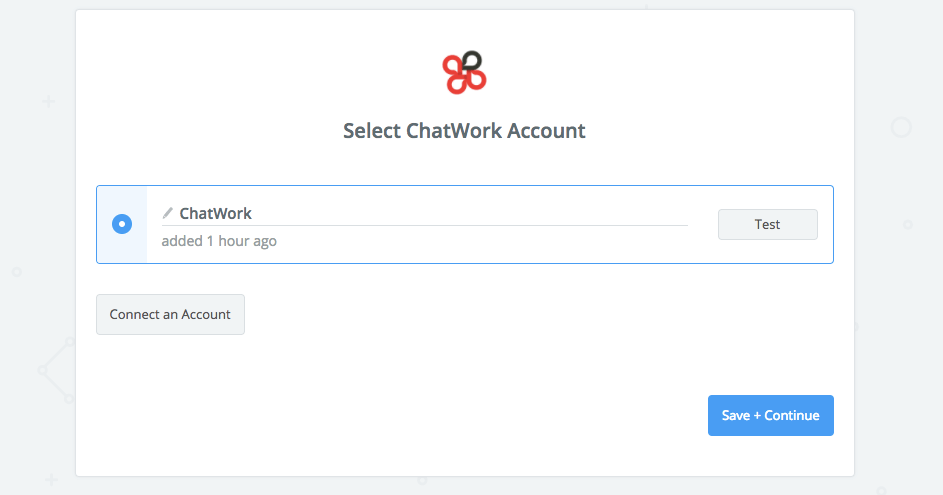The width and height of the screenshot is (943, 495).
Task: Click the ChatWork flower logo
Action: (464, 72)
